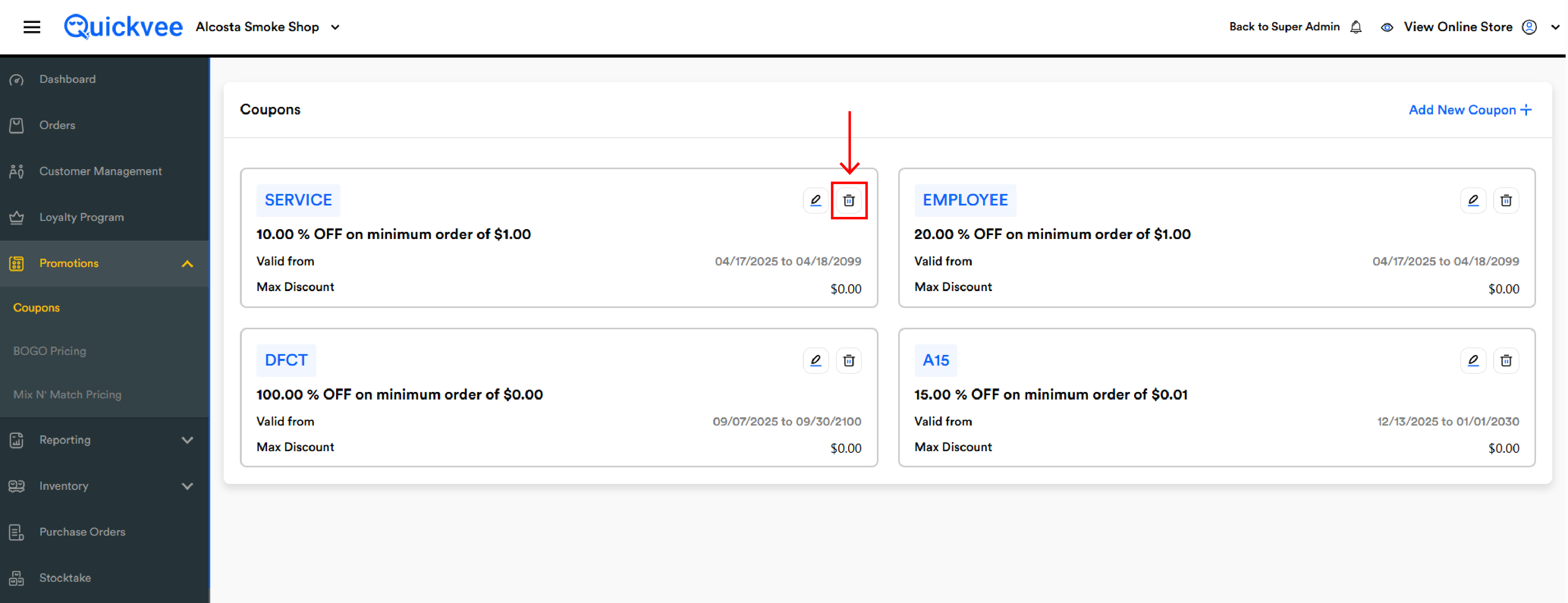The height and width of the screenshot is (603, 1568).
Task: Edit the A15 coupon with pencil icon
Action: click(x=1473, y=361)
